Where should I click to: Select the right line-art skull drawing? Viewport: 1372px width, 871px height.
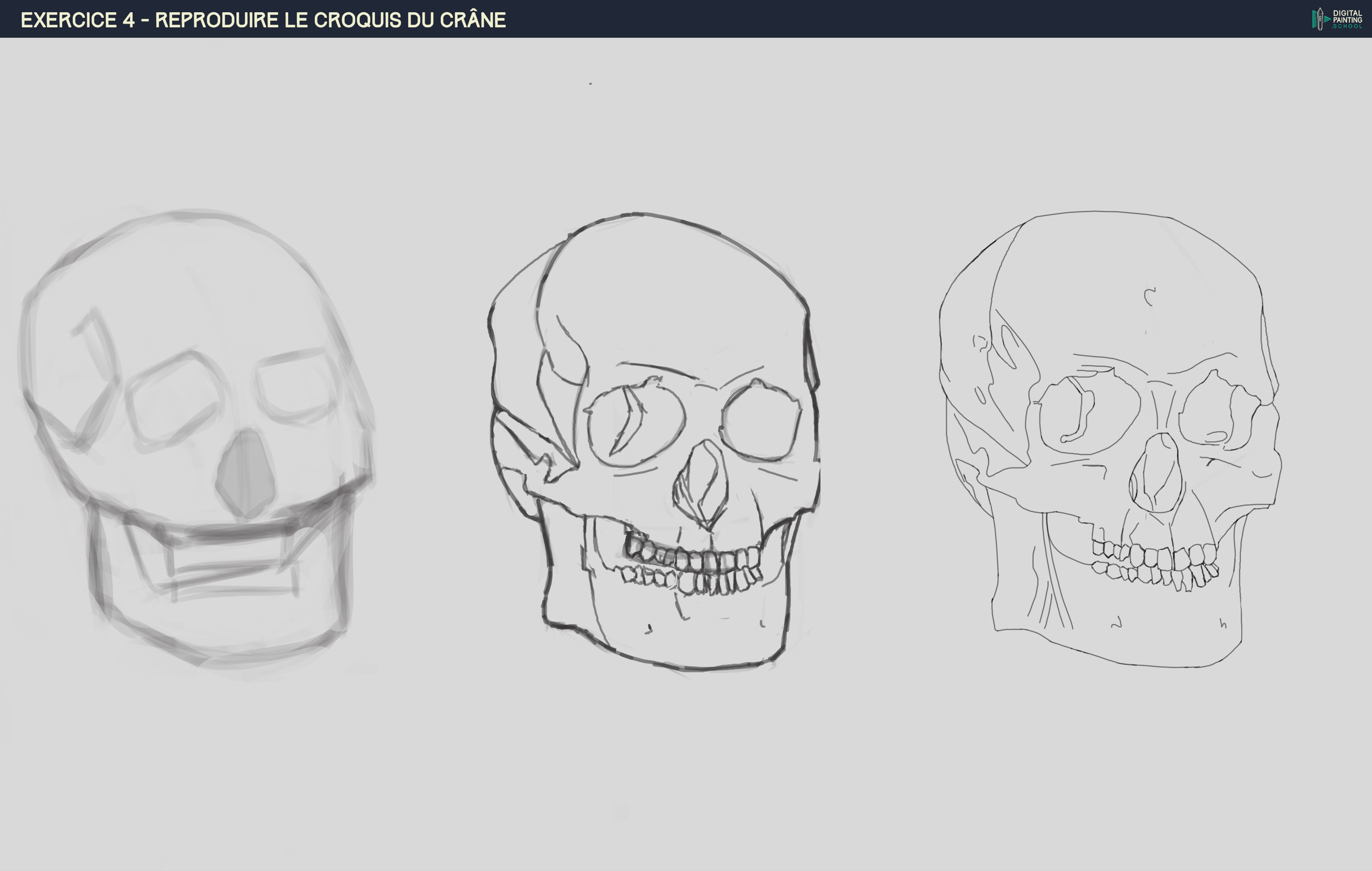1111,444
